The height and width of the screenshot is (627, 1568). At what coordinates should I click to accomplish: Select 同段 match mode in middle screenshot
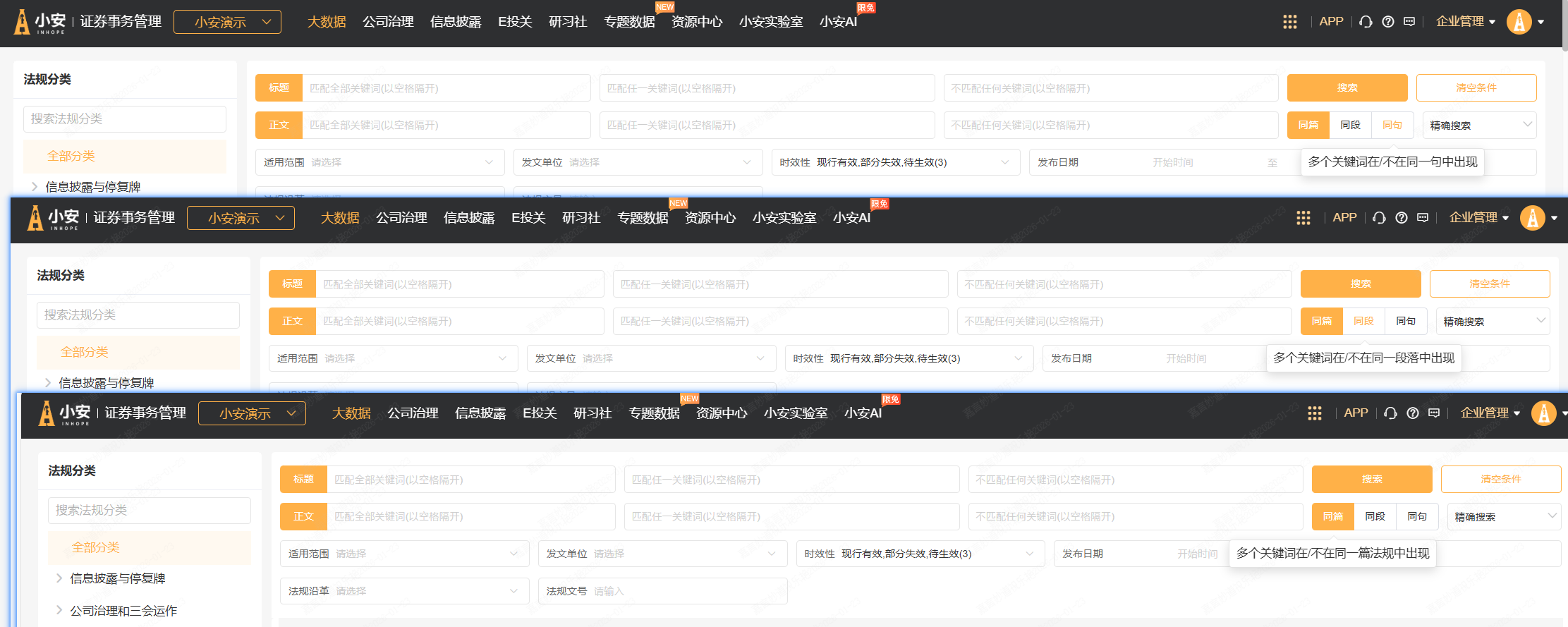coord(1363,321)
